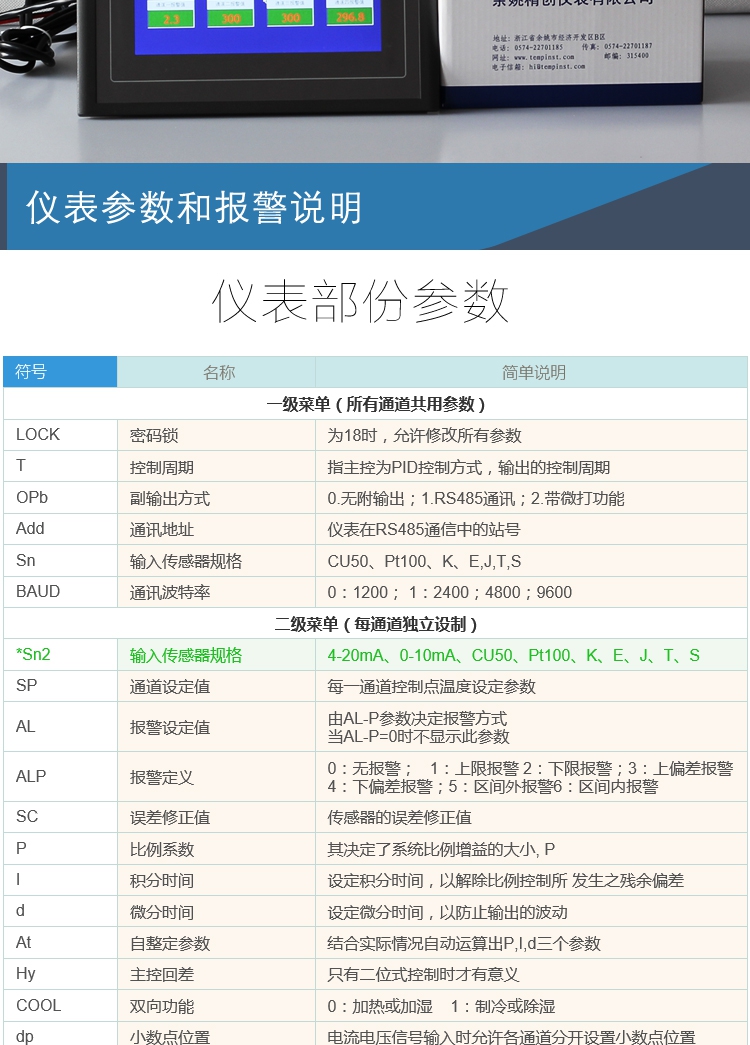Screen dimensions: 750x1045
Task: Click '结合实际情况自动运算出P,I,d' description
Action: [x=531, y=943]
